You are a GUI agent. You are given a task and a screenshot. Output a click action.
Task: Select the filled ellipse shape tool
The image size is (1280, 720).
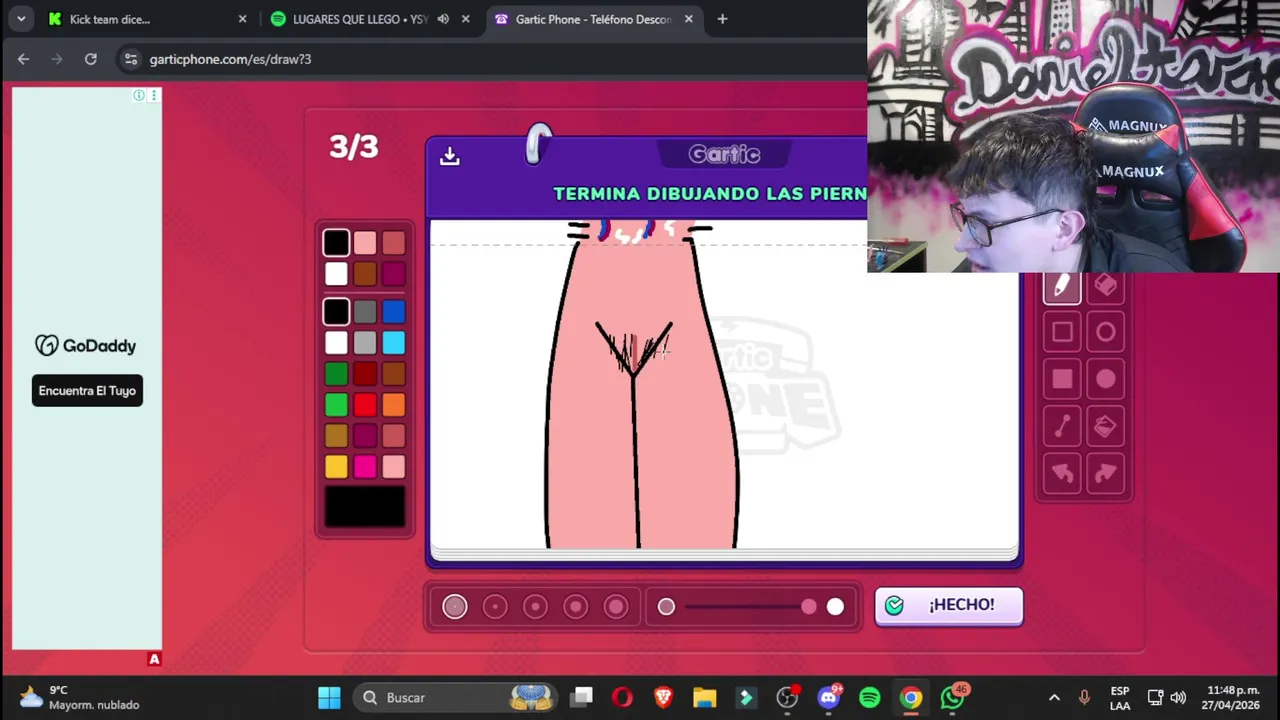coord(1105,379)
